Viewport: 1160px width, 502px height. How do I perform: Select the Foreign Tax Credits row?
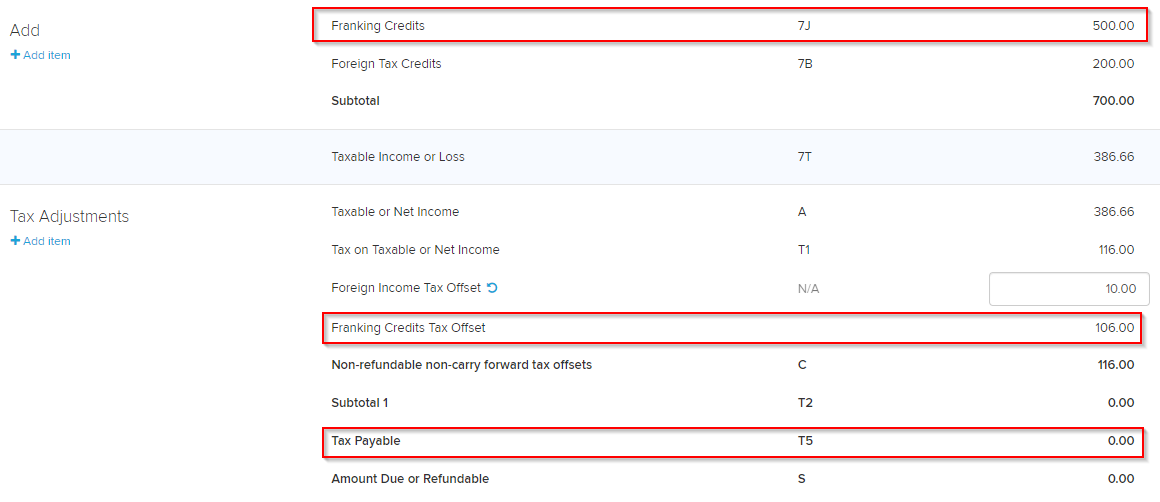coord(732,64)
